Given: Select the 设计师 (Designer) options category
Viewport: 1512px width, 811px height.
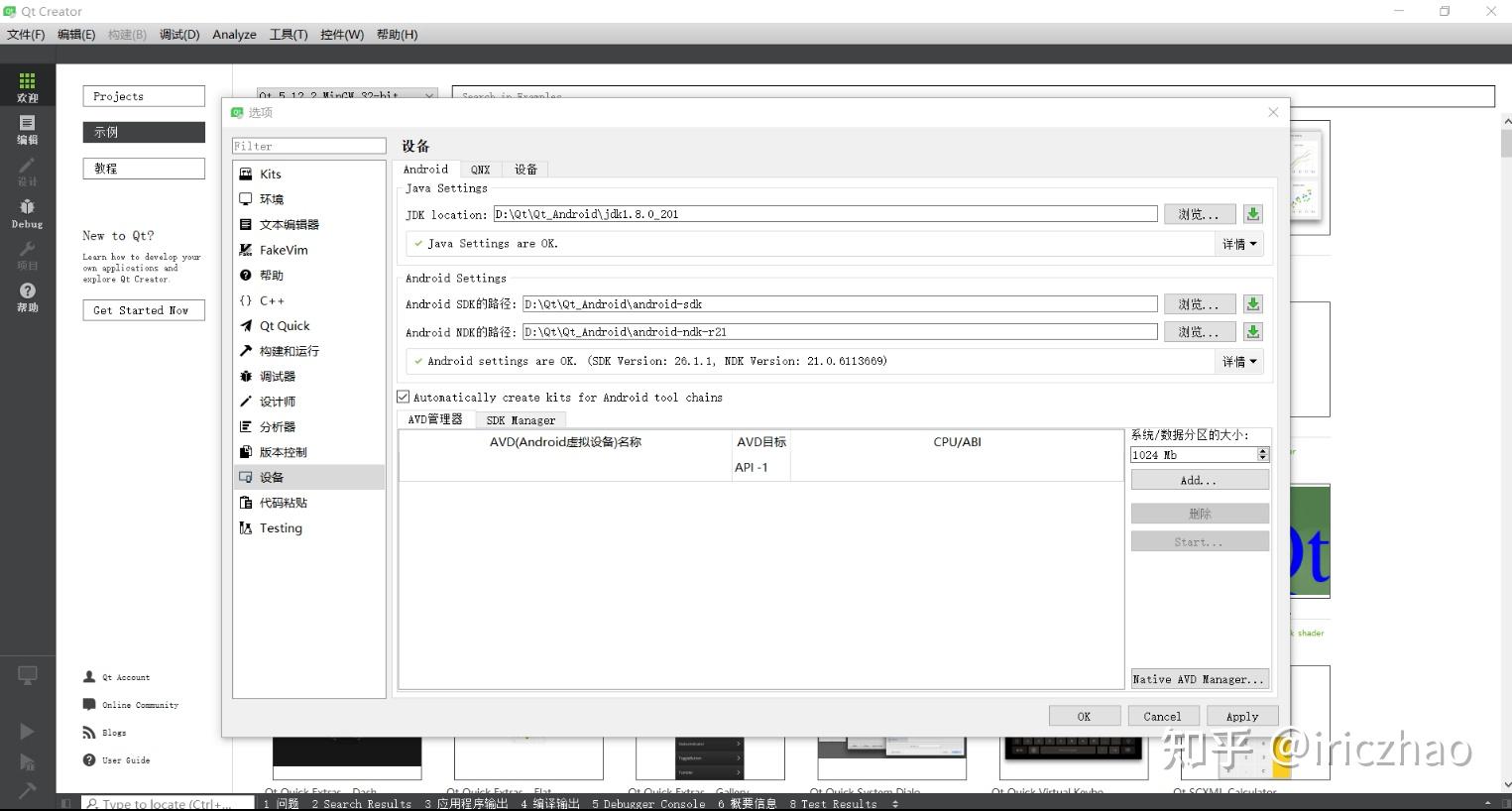Looking at the screenshot, I should [309, 402].
